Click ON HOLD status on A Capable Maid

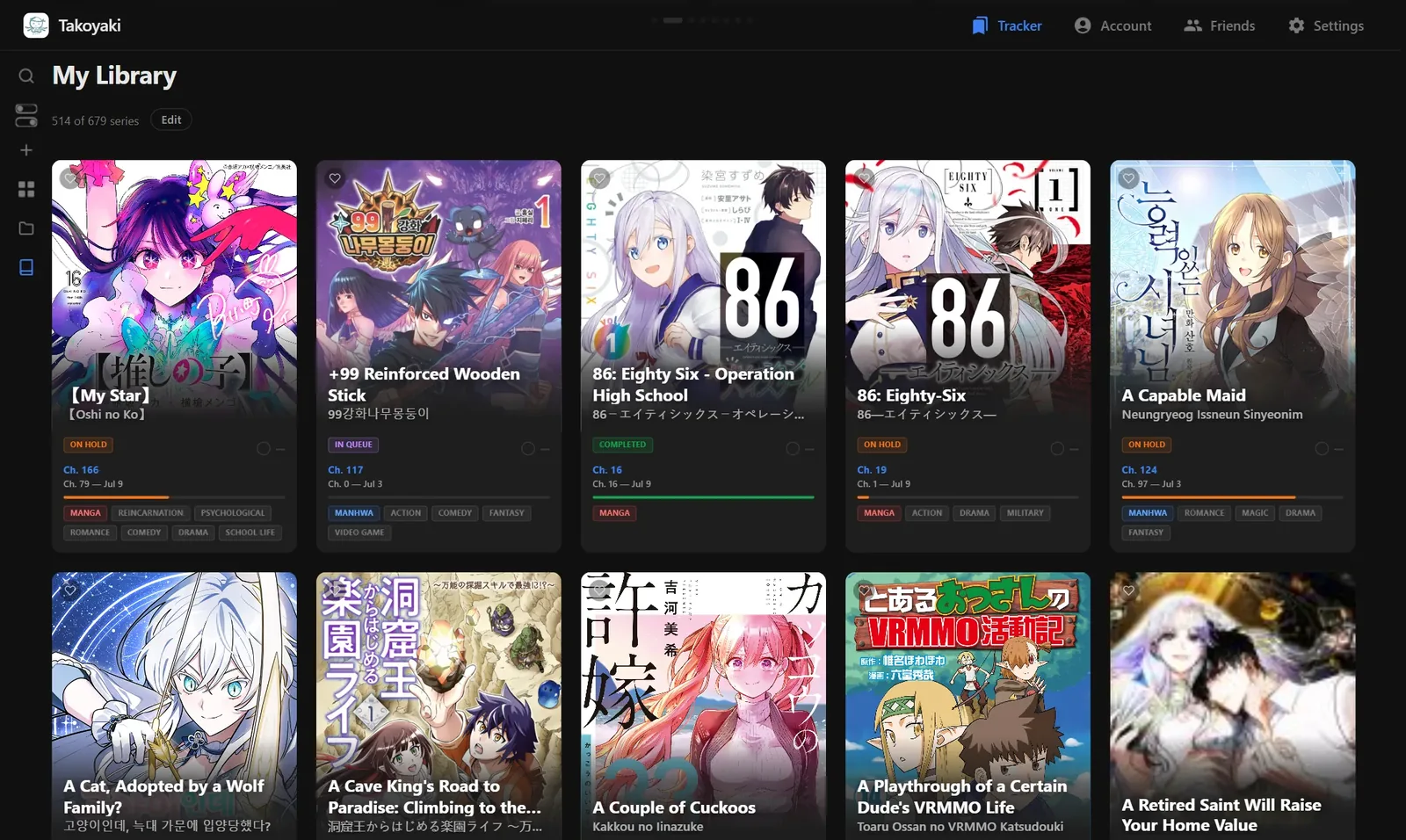click(x=1147, y=445)
